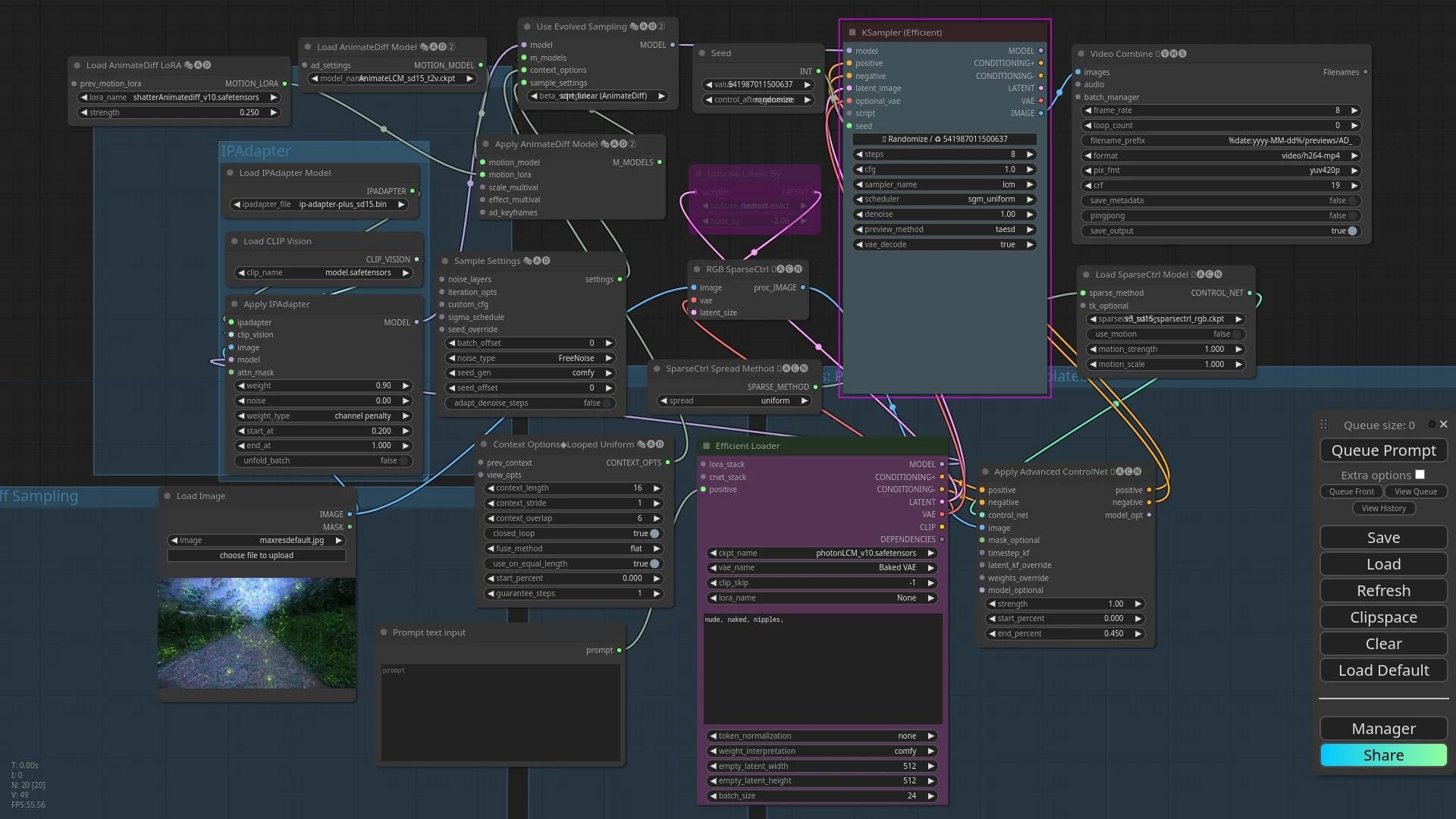Toggle save_output in Video Combine

1220,231
